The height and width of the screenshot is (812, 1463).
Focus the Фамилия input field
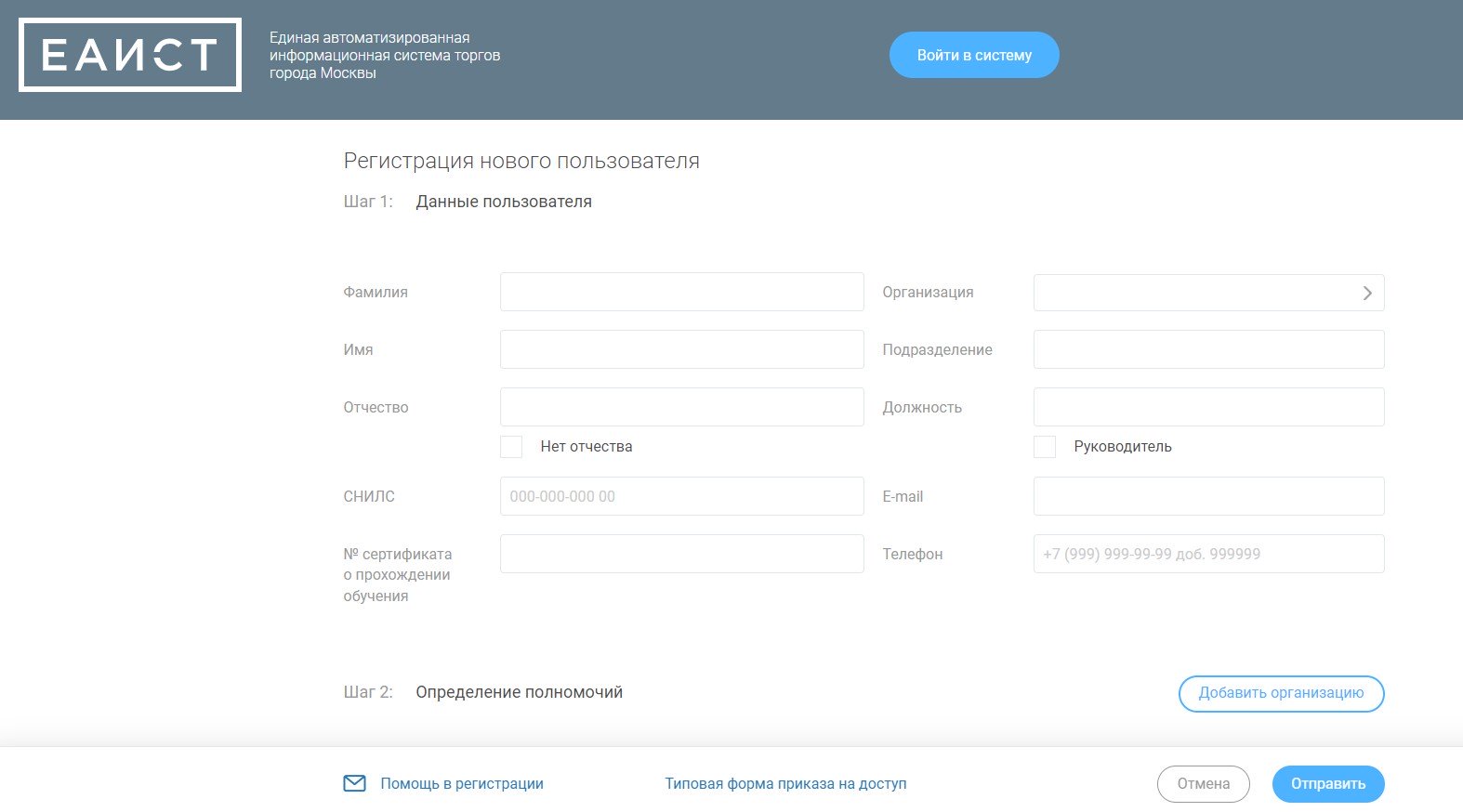[682, 292]
